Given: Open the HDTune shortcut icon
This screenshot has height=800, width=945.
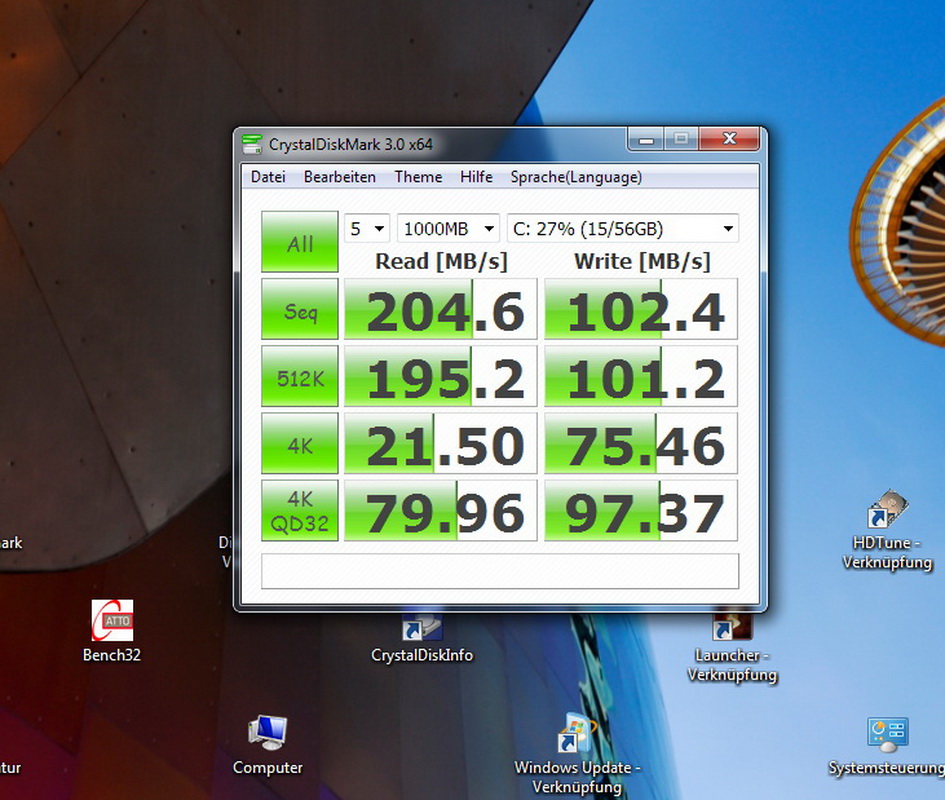Looking at the screenshot, I should 888,509.
